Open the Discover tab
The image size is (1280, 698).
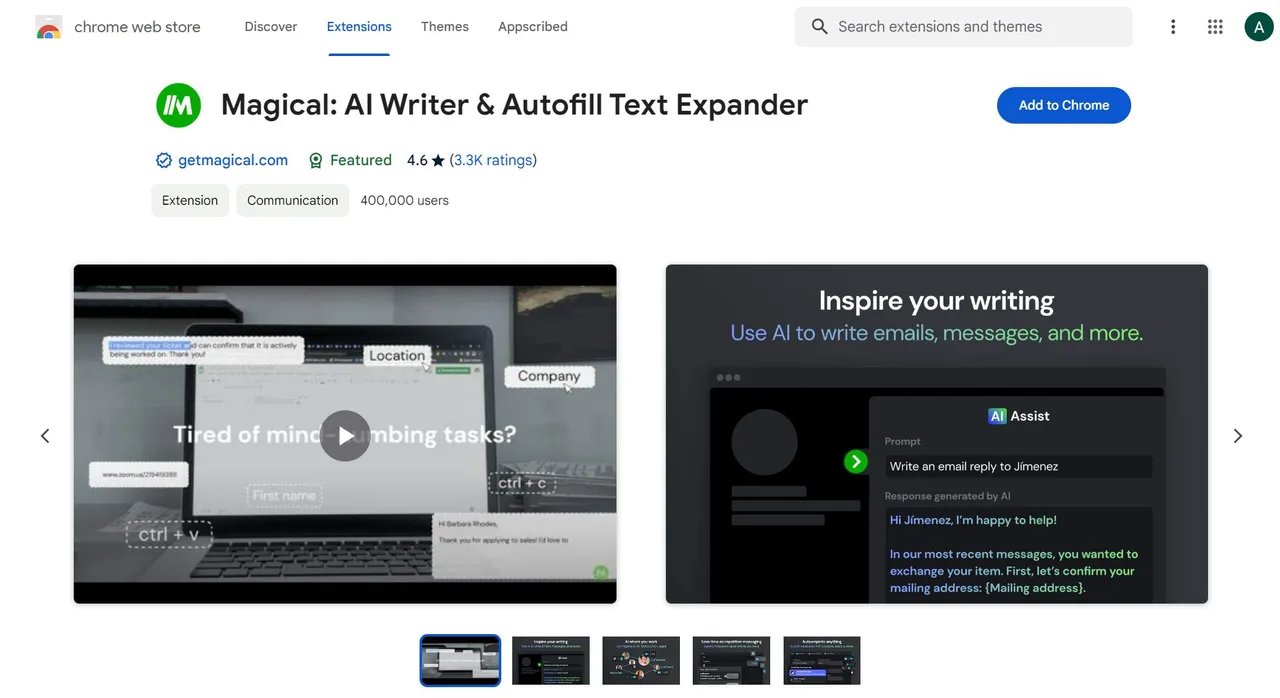click(271, 27)
